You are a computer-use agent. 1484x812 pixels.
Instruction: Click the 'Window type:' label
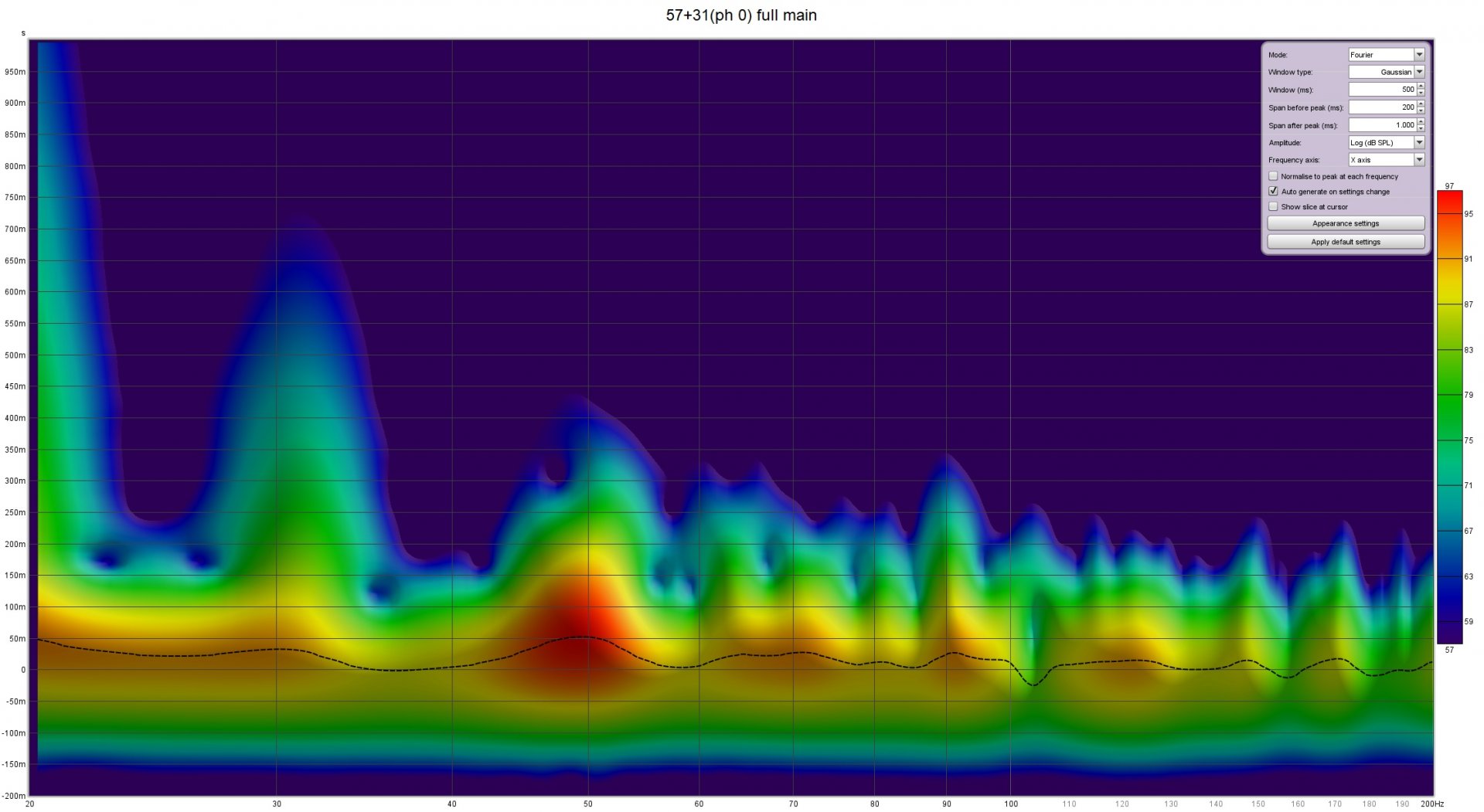[1290, 72]
